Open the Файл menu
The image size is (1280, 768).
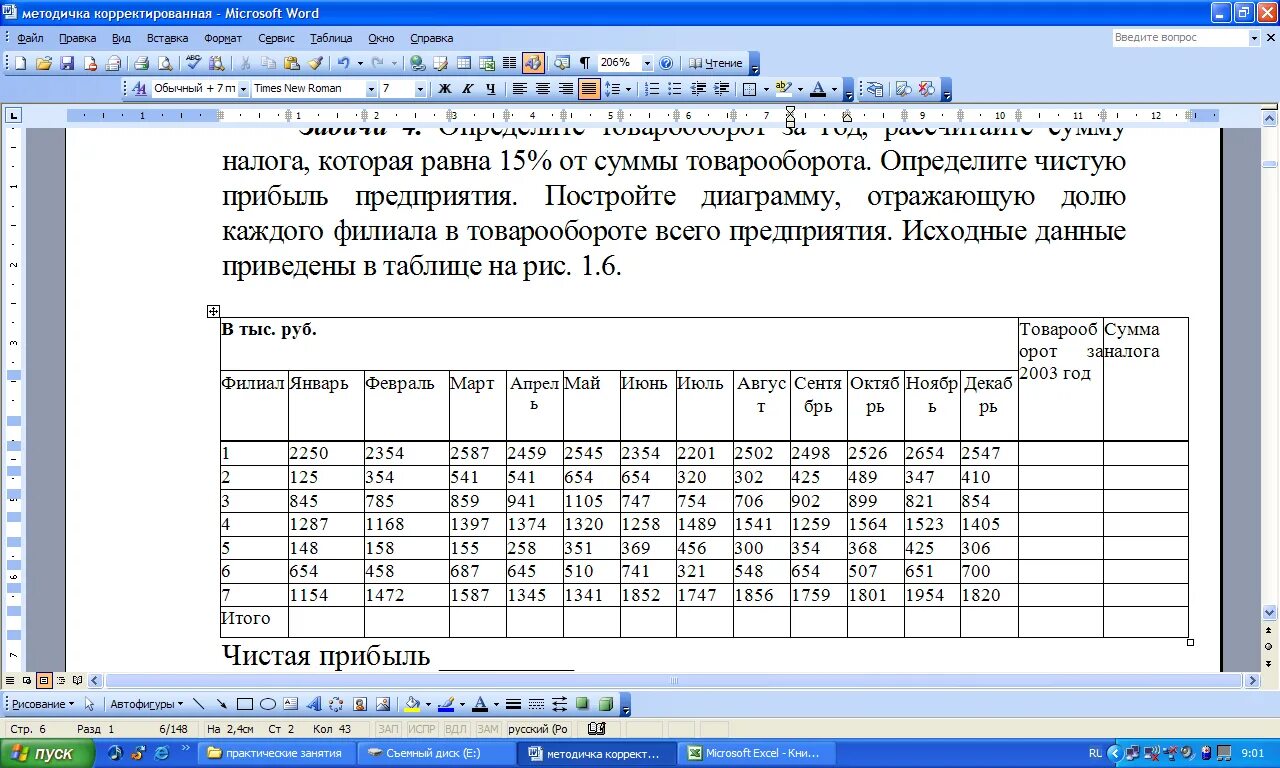point(30,38)
